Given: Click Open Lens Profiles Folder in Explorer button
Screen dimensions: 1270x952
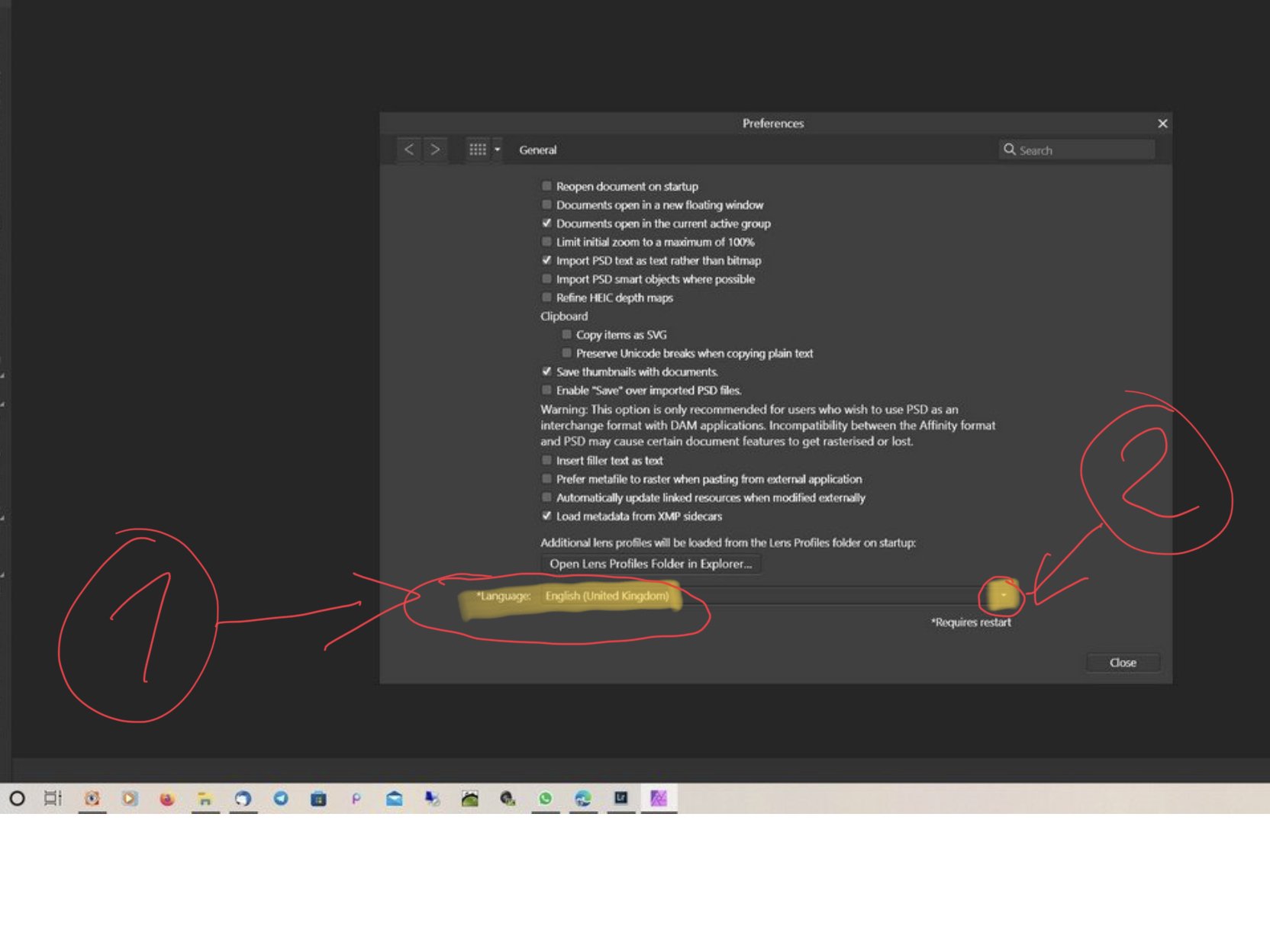Looking at the screenshot, I should (650, 564).
